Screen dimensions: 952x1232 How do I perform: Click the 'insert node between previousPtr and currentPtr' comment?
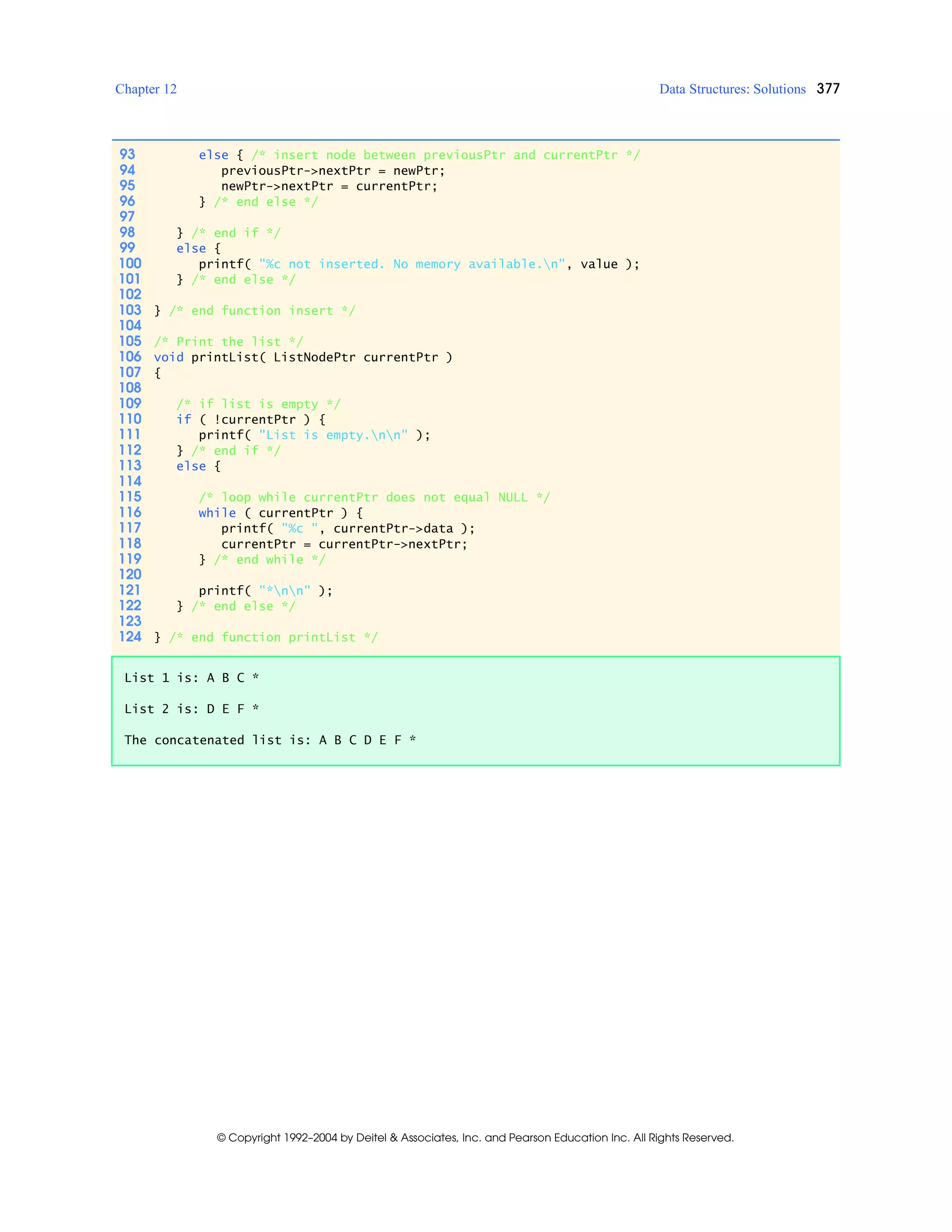click(x=445, y=155)
